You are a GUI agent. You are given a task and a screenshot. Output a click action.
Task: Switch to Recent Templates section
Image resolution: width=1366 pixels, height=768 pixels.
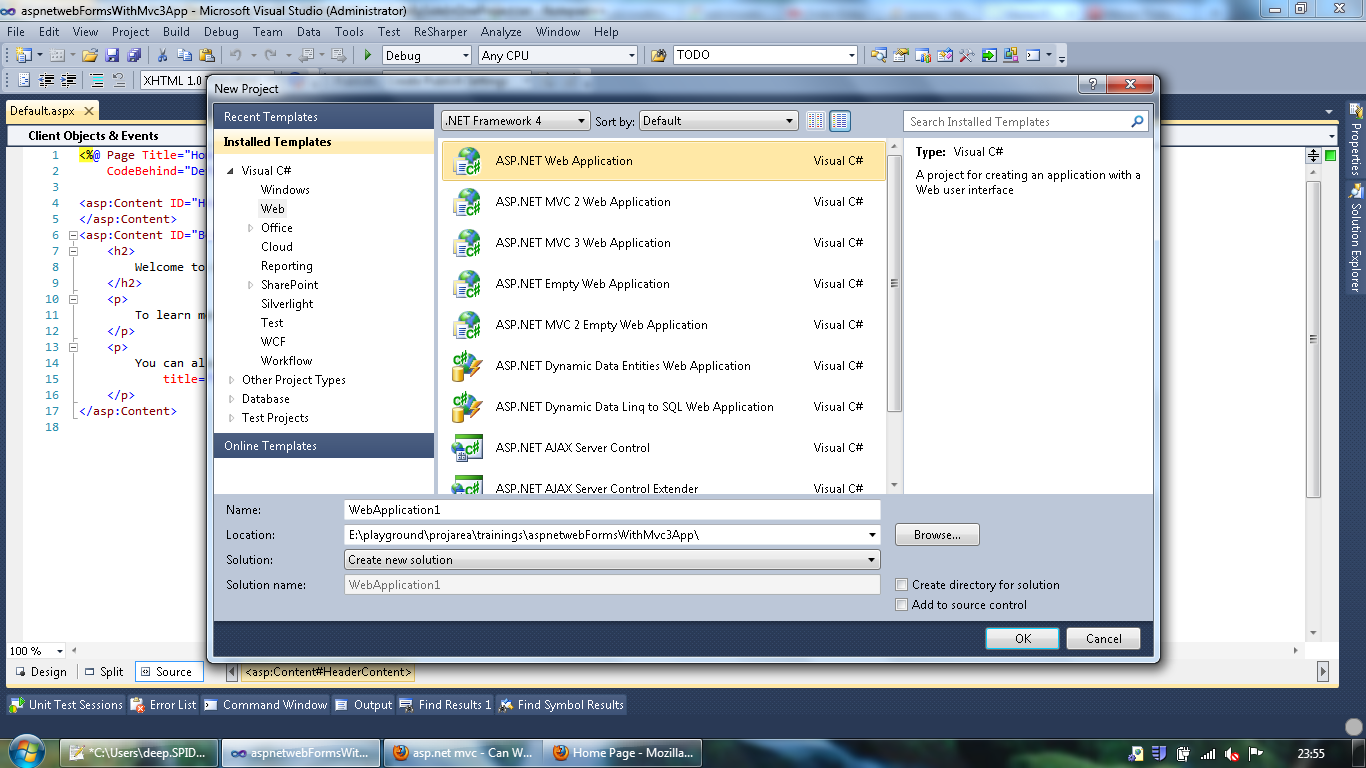pos(324,117)
